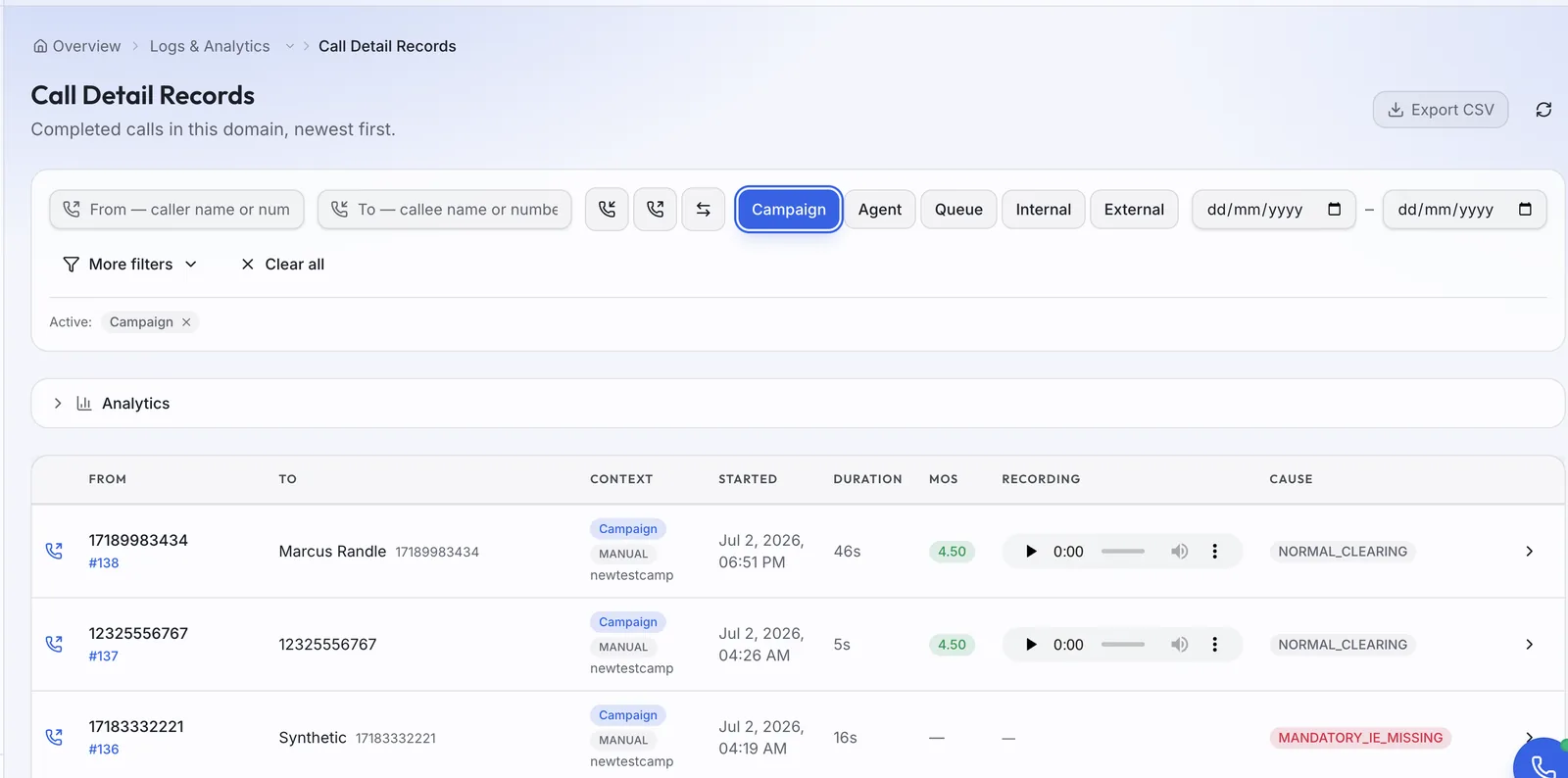Viewport: 1568px width, 778px height.
Task: Click the call icon on row #136
Action: click(x=54, y=738)
